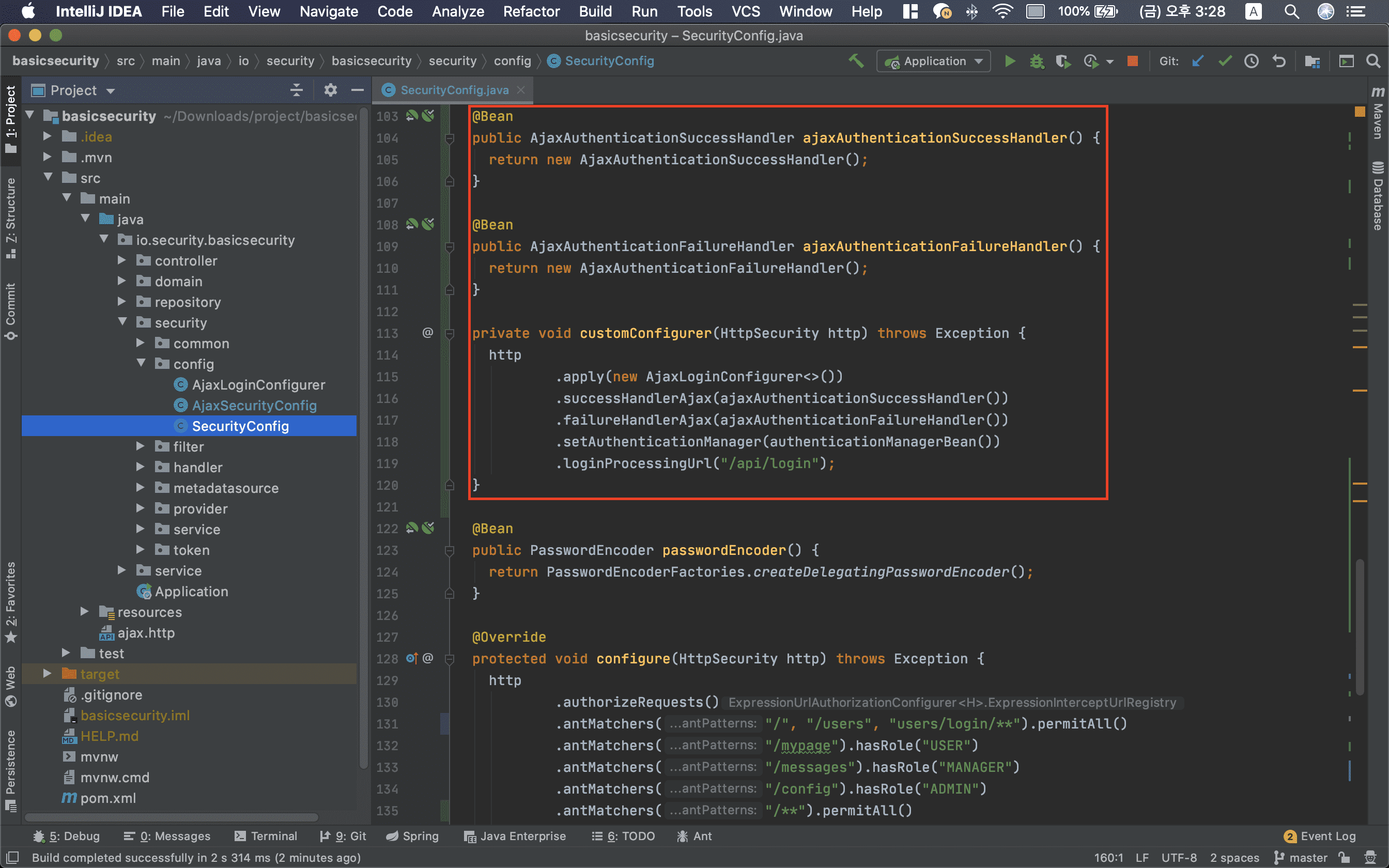Click the Show Git history clock icon
The image size is (1389, 868).
[x=1251, y=61]
